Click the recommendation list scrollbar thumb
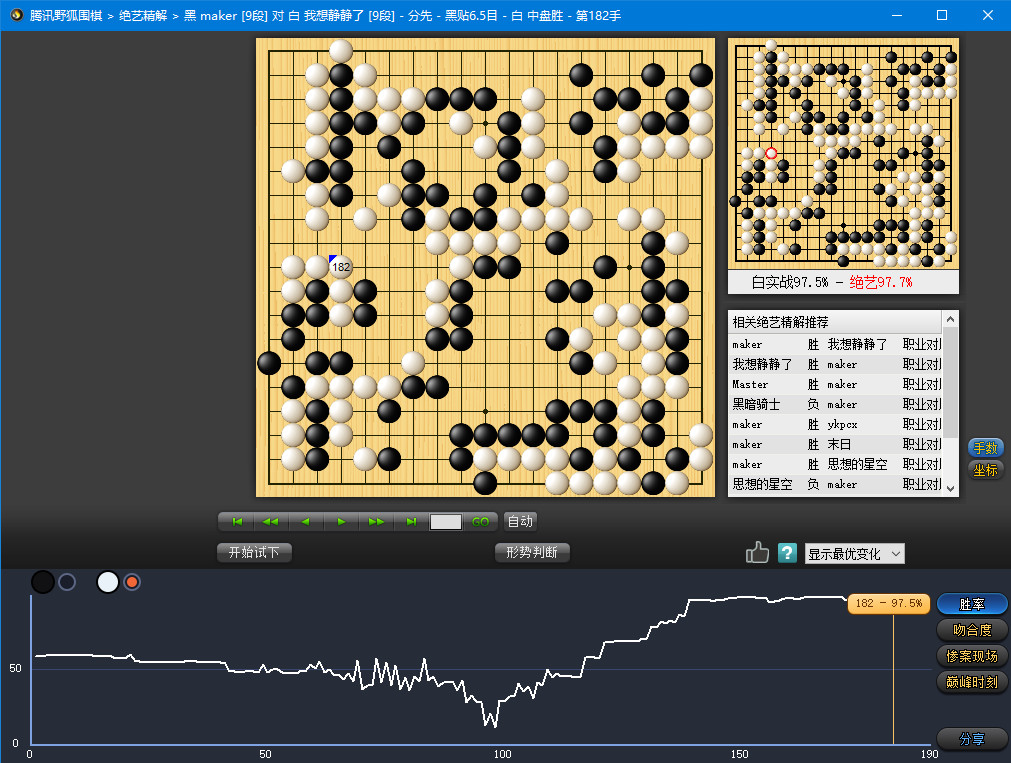 [950, 382]
